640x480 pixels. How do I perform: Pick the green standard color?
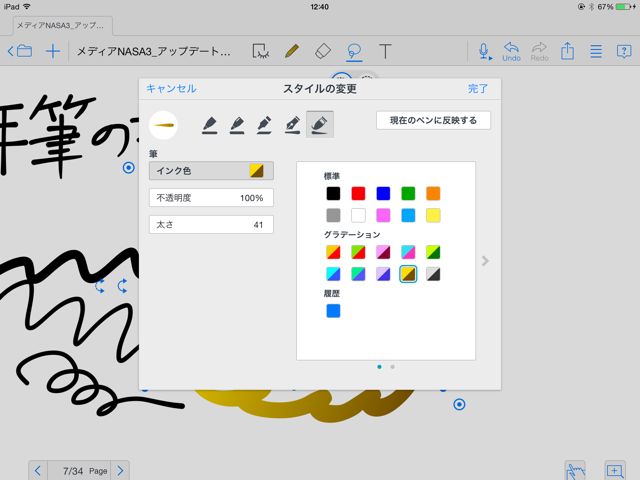point(408,193)
